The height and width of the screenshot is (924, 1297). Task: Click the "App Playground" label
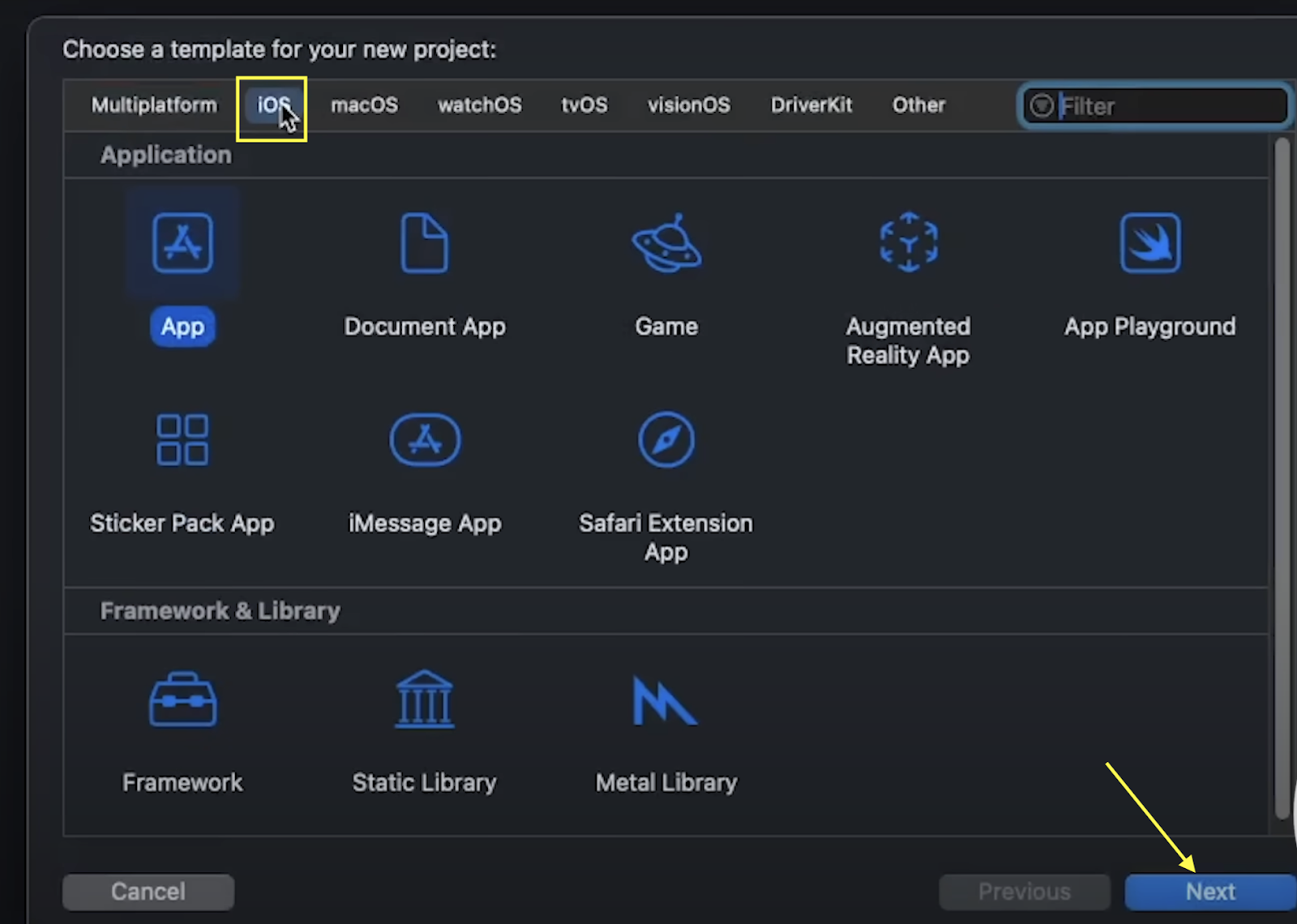pyautogui.click(x=1150, y=327)
